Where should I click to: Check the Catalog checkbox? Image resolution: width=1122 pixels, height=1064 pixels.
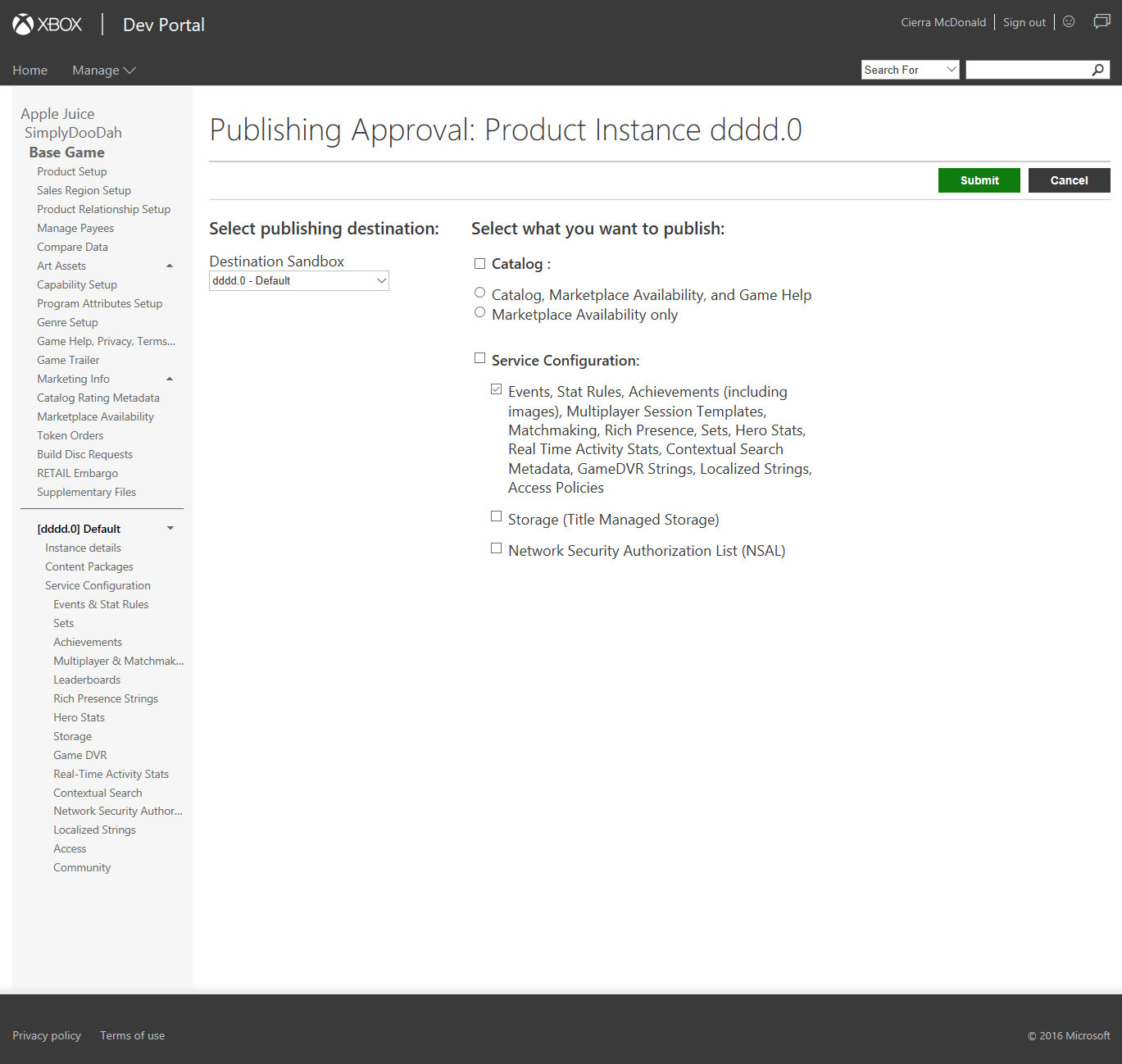click(480, 263)
